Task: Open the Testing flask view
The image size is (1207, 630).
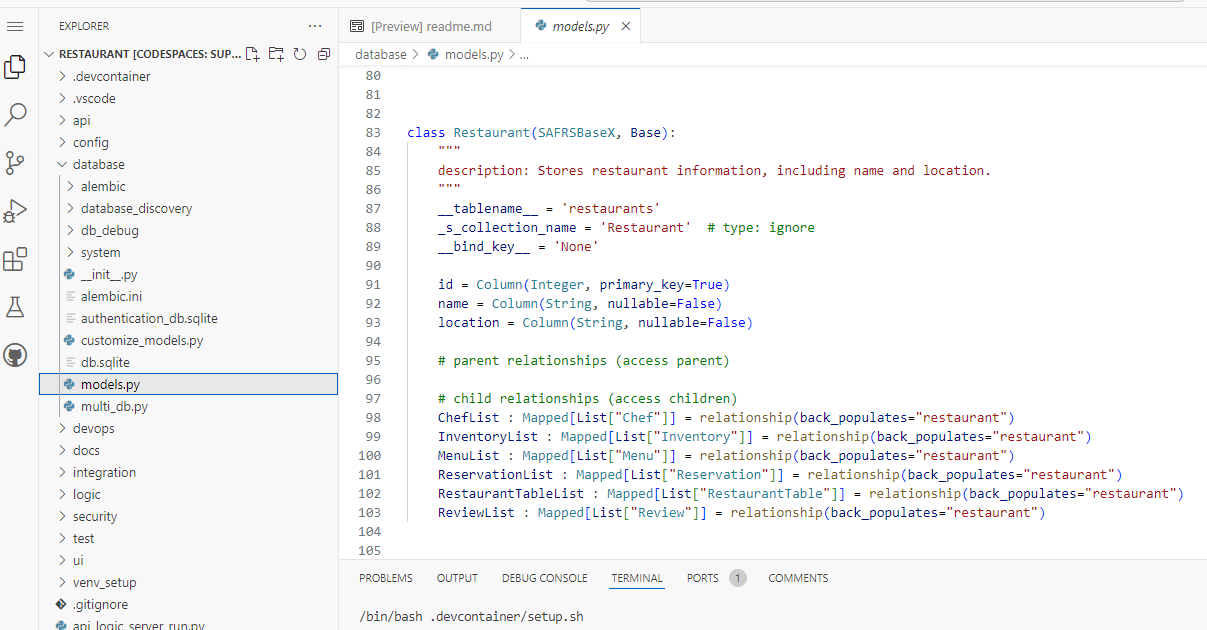Action: tap(15, 307)
